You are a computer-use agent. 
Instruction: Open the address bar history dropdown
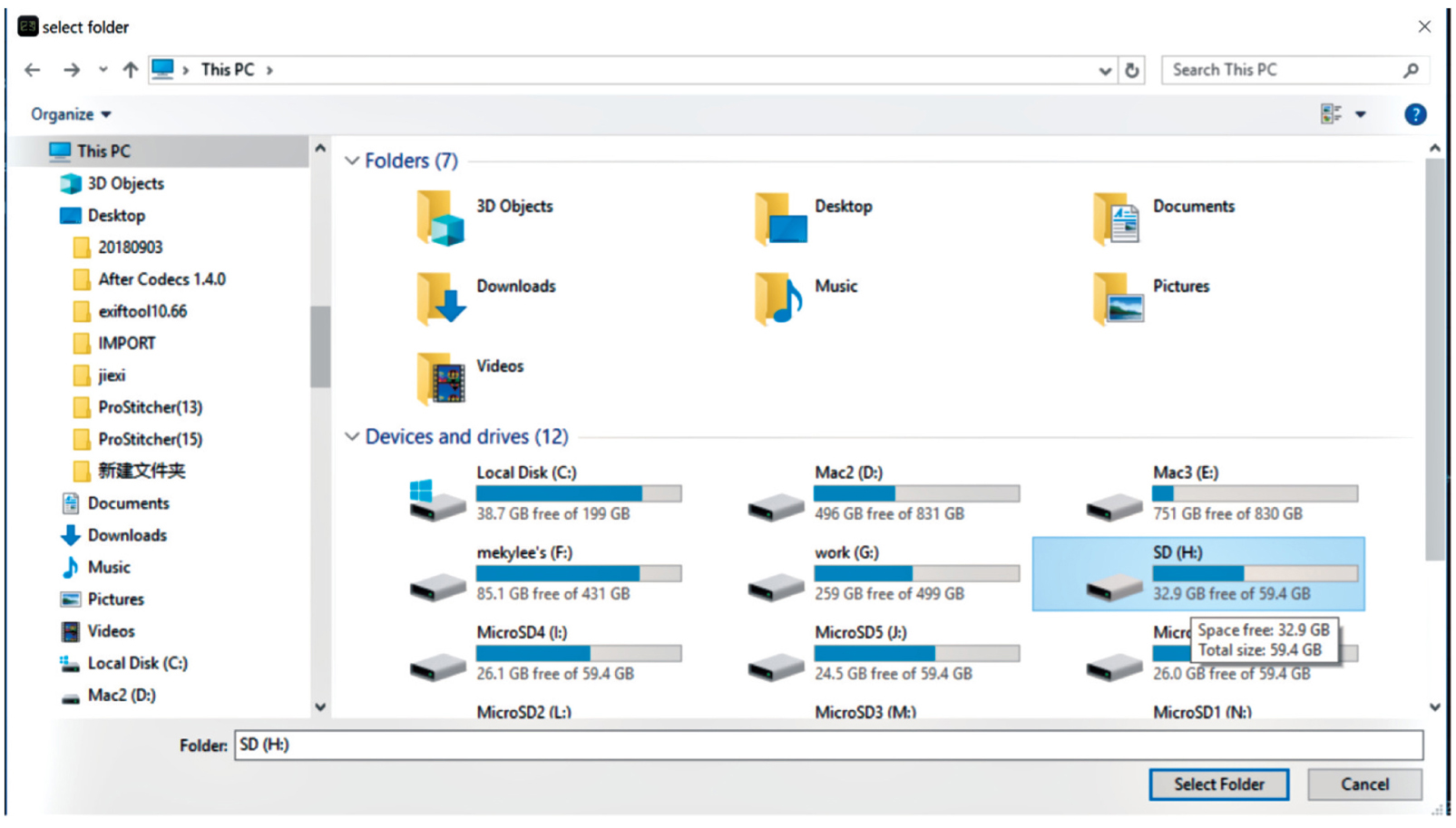click(1105, 70)
